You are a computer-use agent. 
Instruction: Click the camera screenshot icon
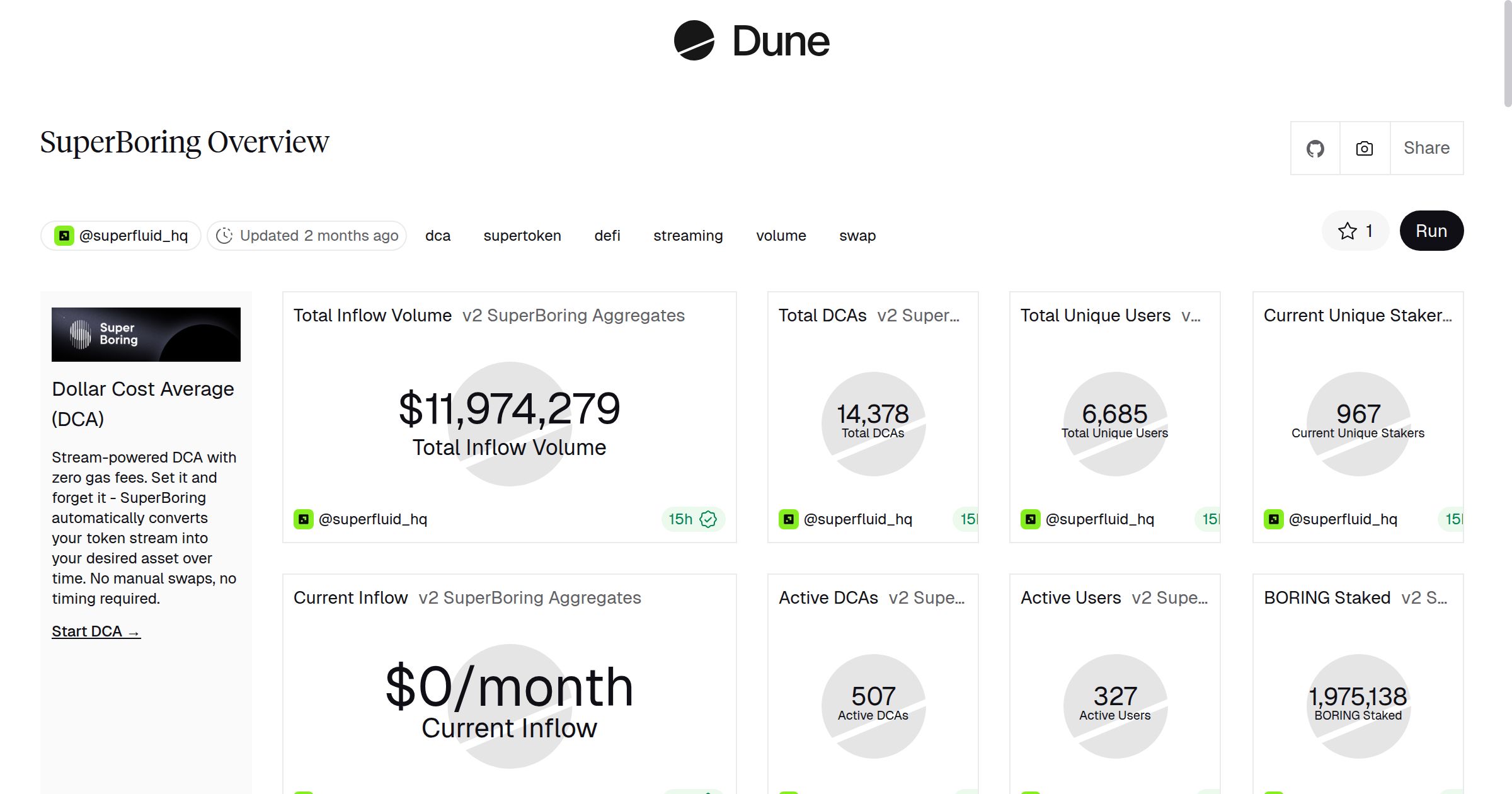pyautogui.click(x=1365, y=149)
